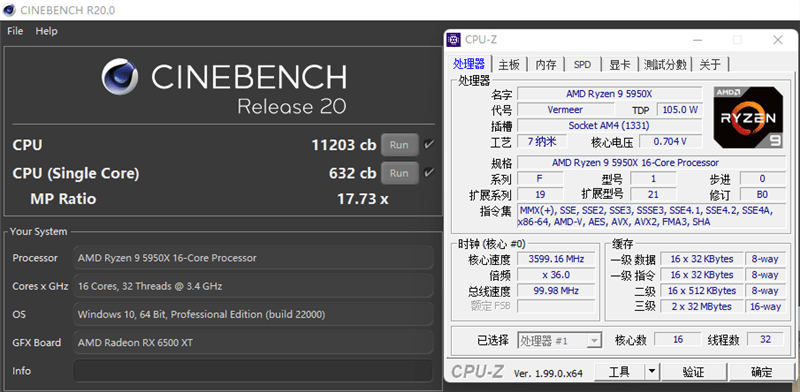Click the 扩展系列 value 19
The image size is (800, 392).
541,194
